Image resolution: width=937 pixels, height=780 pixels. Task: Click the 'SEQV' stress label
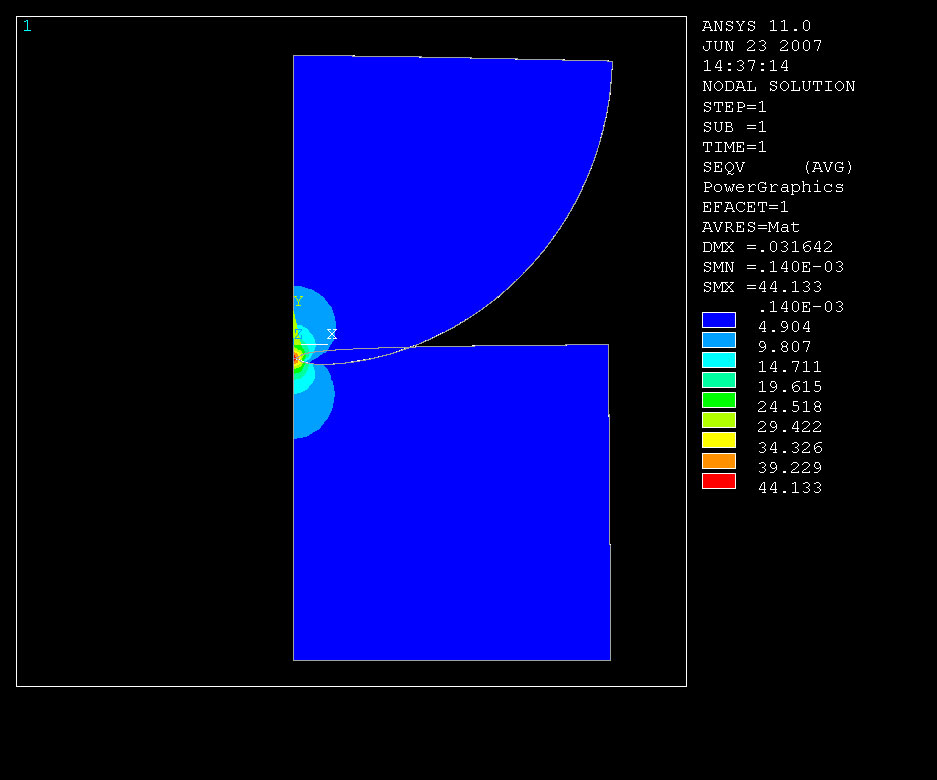click(x=724, y=167)
